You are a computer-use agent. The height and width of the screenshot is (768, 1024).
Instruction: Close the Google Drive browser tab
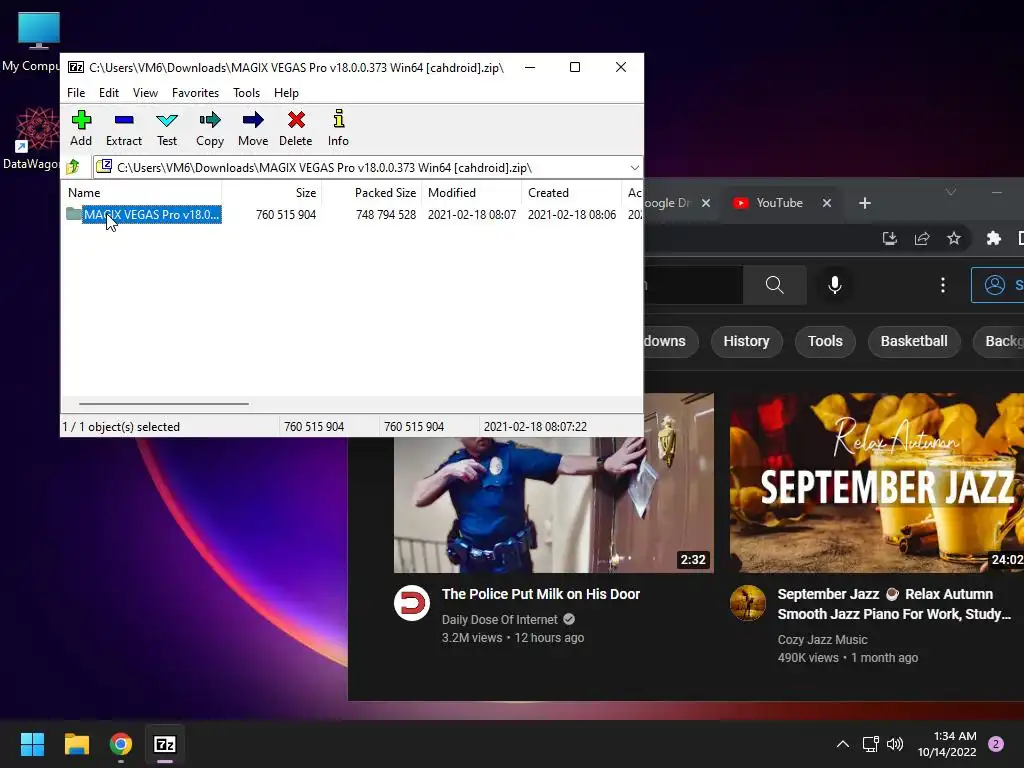pos(706,203)
